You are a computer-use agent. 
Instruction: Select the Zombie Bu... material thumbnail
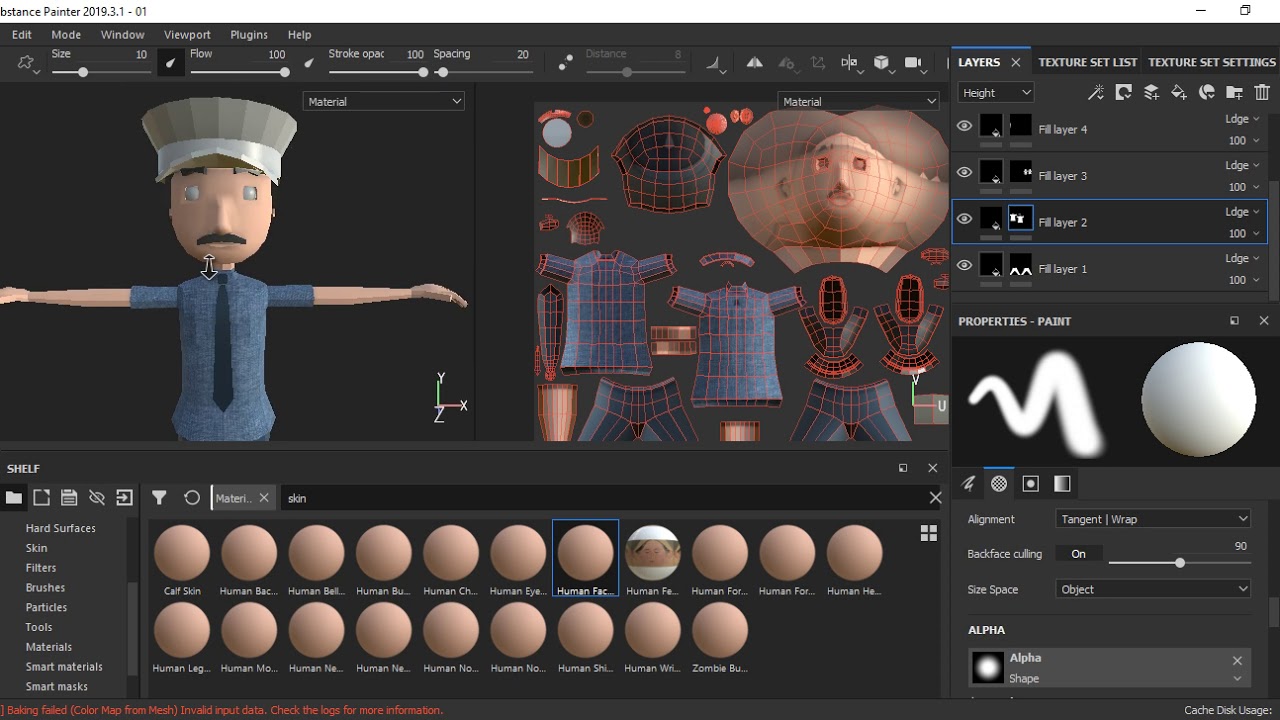click(x=720, y=637)
